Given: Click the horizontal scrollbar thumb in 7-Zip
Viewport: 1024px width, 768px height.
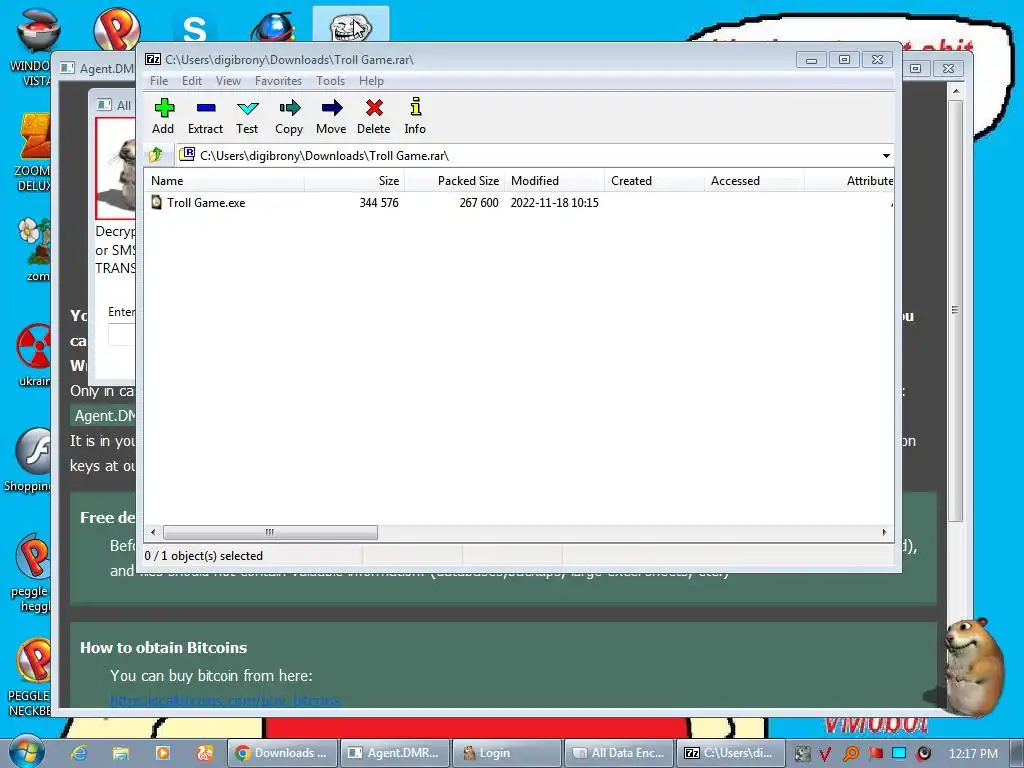Looking at the screenshot, I should coord(270,532).
